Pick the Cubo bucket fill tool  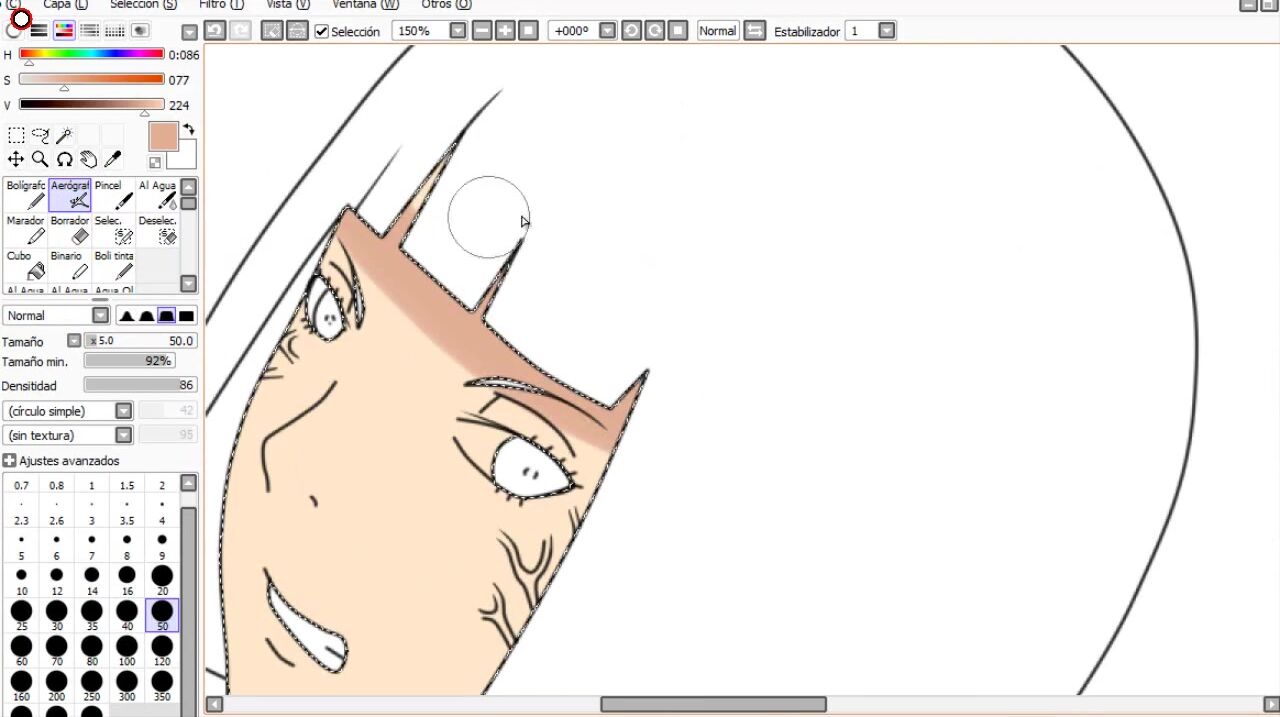[26, 266]
